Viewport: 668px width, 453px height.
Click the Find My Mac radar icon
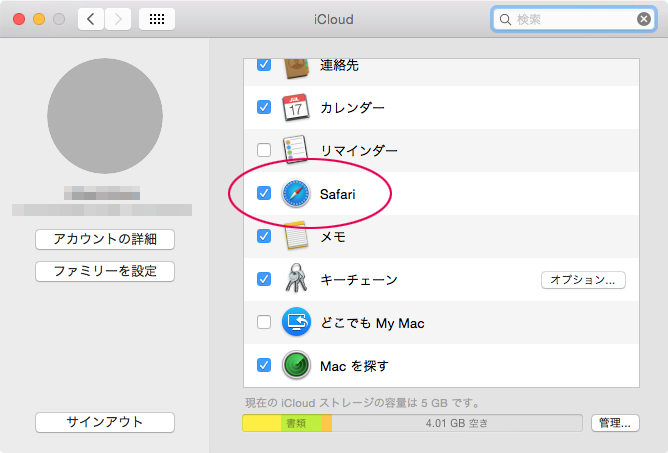pyautogui.click(x=296, y=365)
